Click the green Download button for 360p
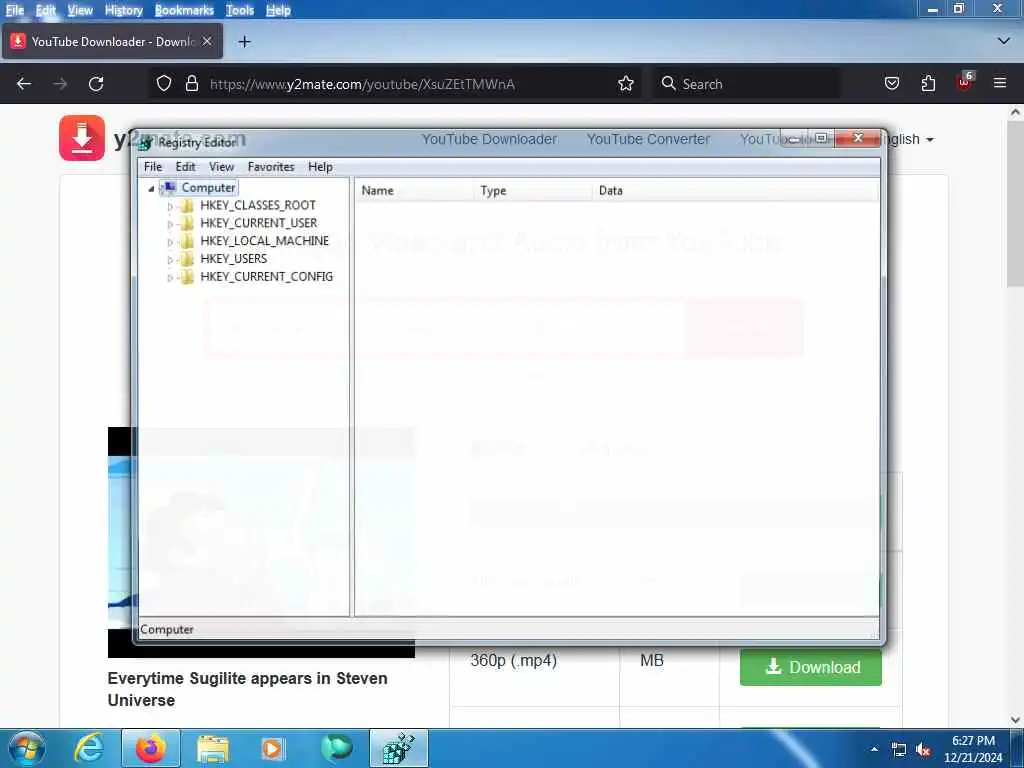This screenshot has height=768, width=1024. tap(810, 667)
